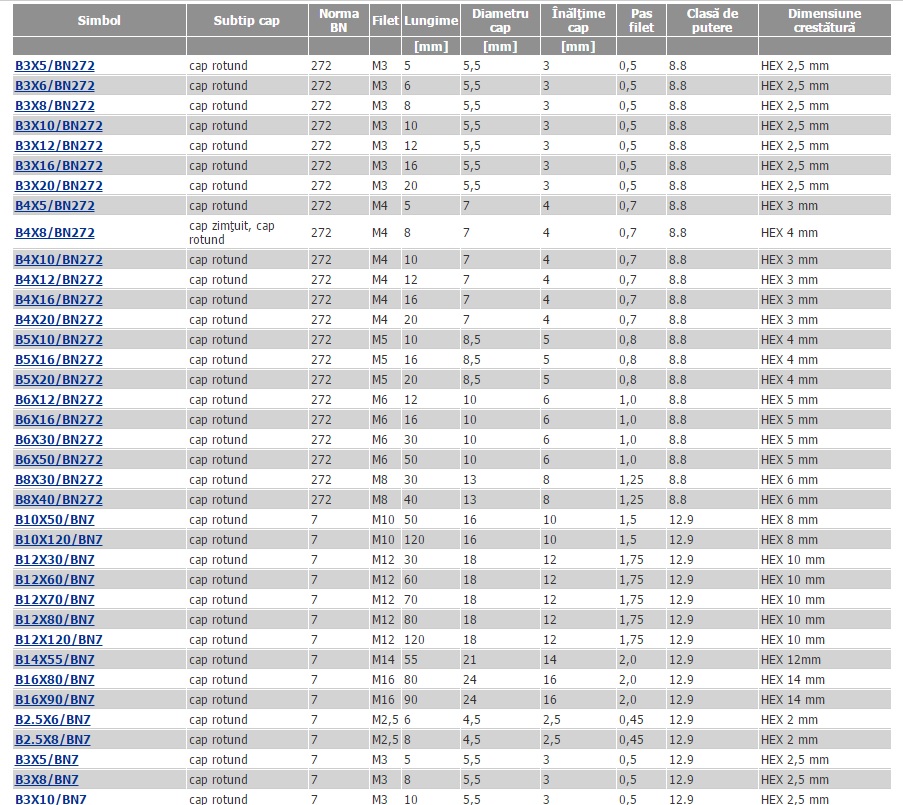Open the B4X8/BN272 product link

click(x=55, y=233)
